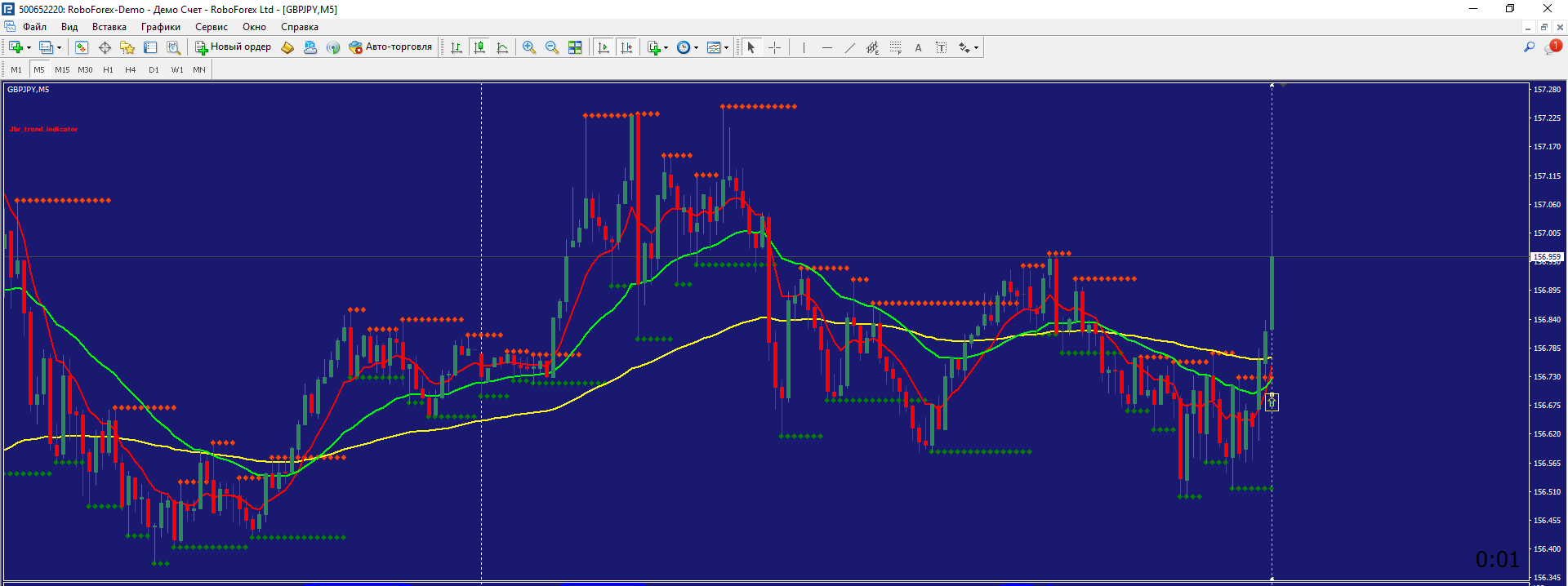Screen dimensions: 1568x586
Task: Open the Navigator folder-star icon
Action: point(127,47)
